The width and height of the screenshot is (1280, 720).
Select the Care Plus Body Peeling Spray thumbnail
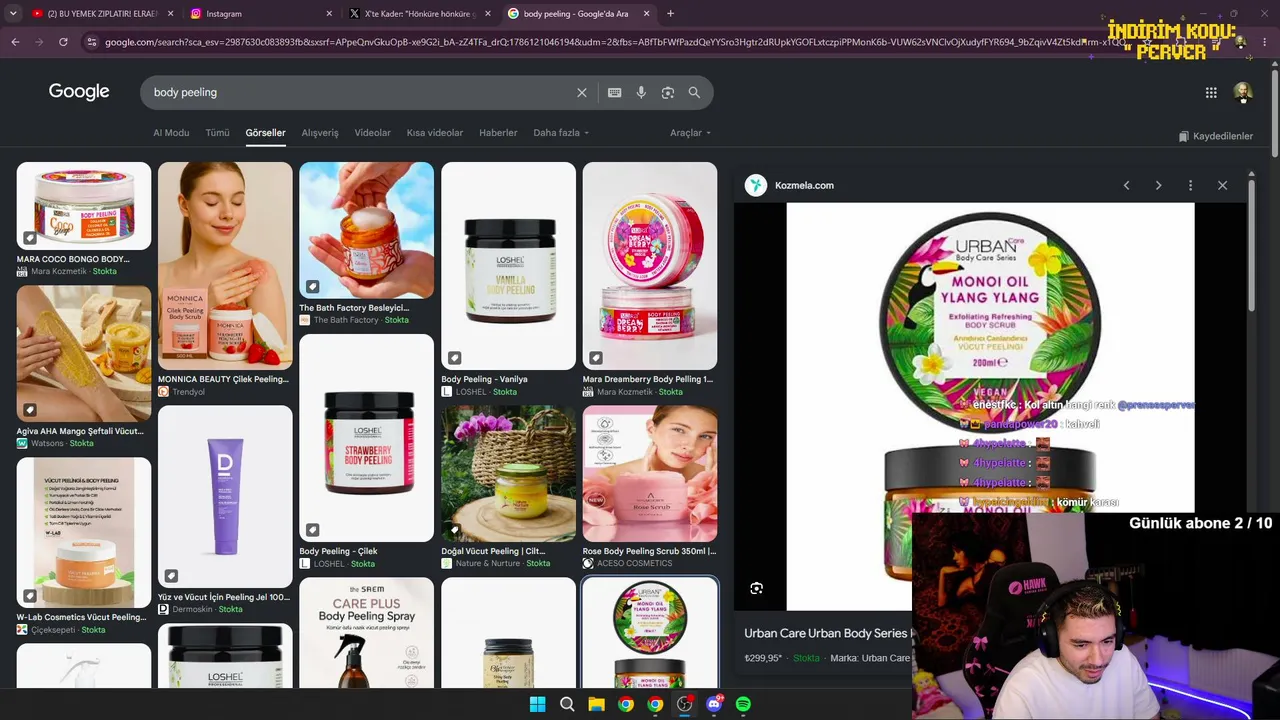tap(367, 632)
